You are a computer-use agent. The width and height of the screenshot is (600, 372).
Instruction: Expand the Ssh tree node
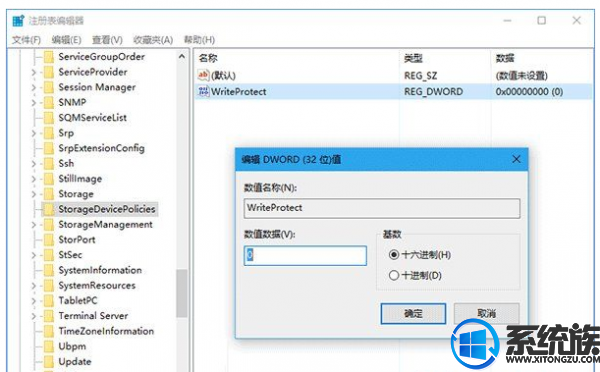click(34, 164)
